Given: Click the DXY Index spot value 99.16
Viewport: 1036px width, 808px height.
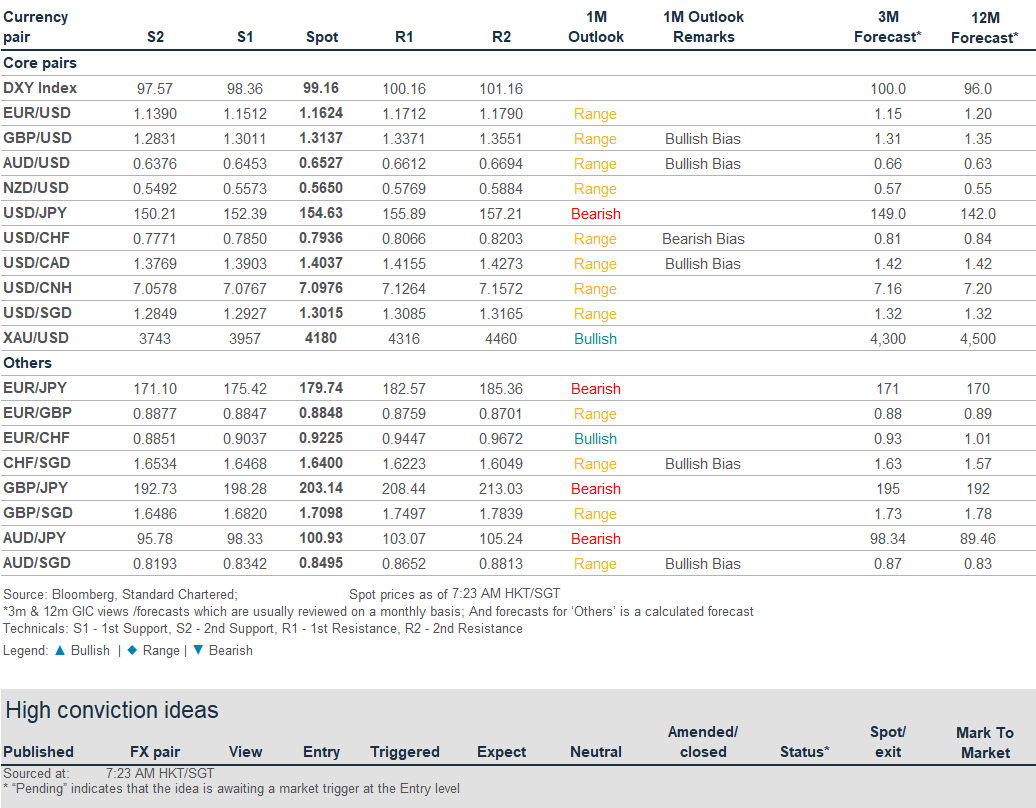Looking at the screenshot, I should click(322, 88).
